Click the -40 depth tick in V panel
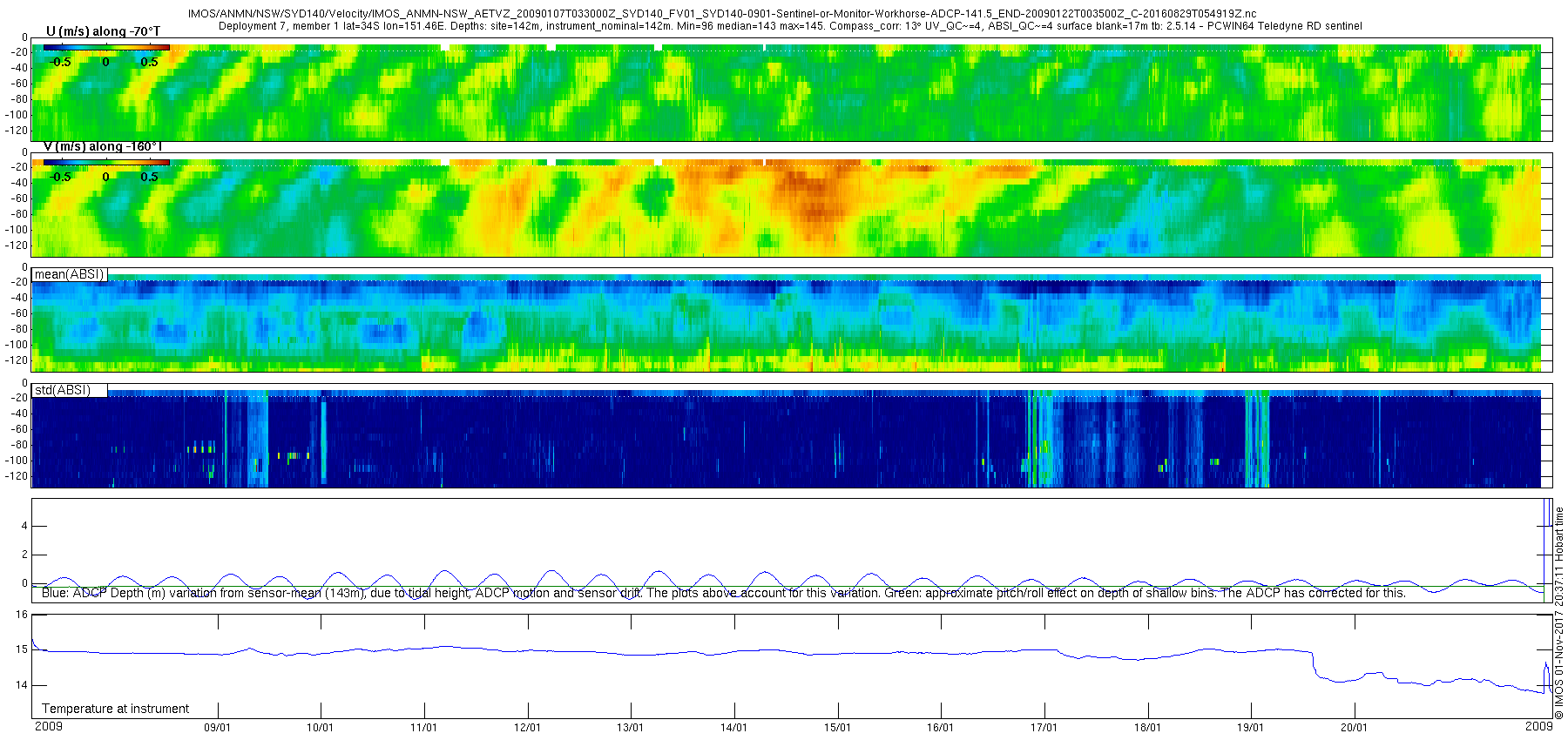The height and width of the screenshot is (740, 1568). [19, 183]
